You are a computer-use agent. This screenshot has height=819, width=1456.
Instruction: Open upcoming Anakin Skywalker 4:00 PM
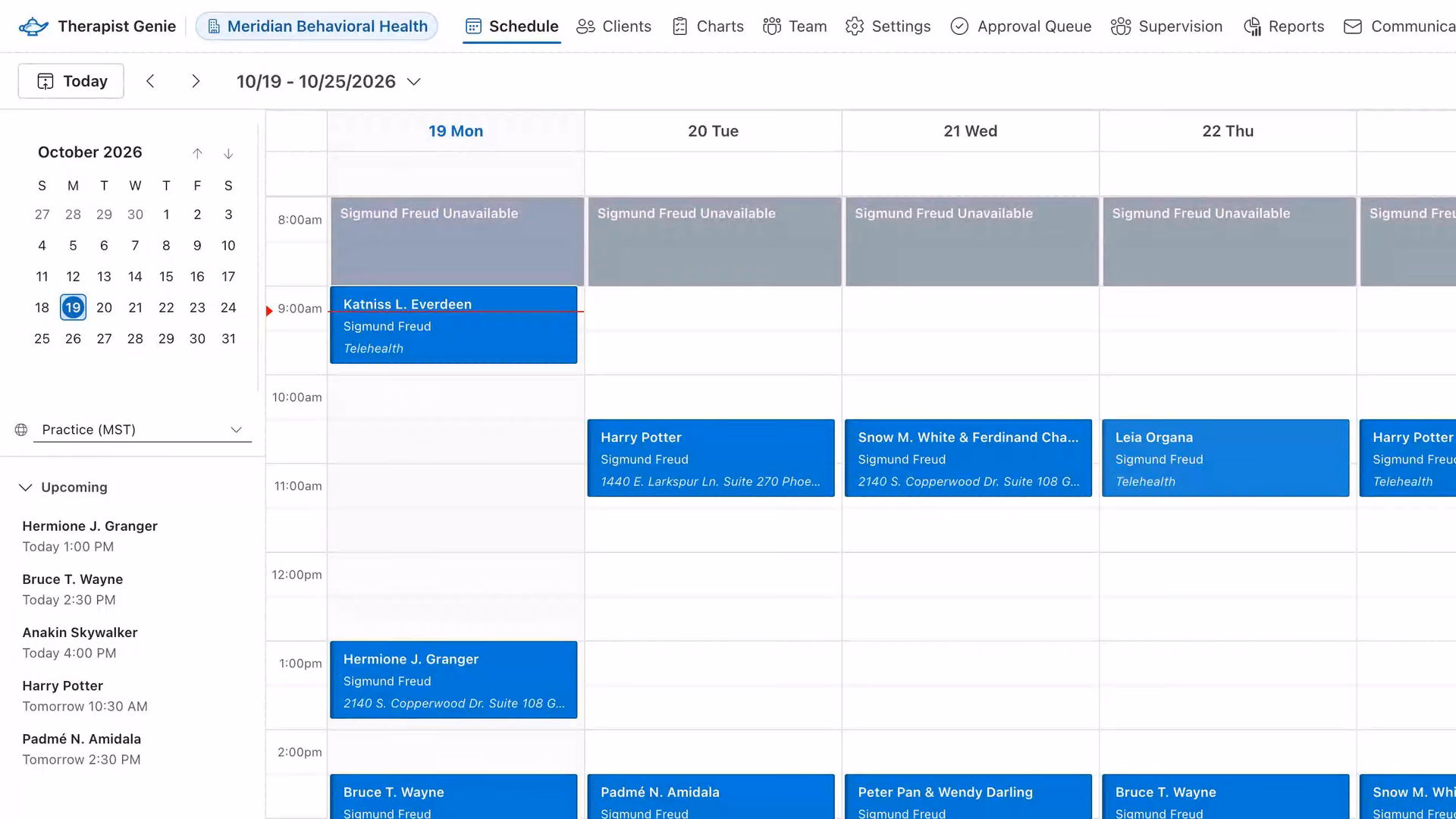pos(80,642)
